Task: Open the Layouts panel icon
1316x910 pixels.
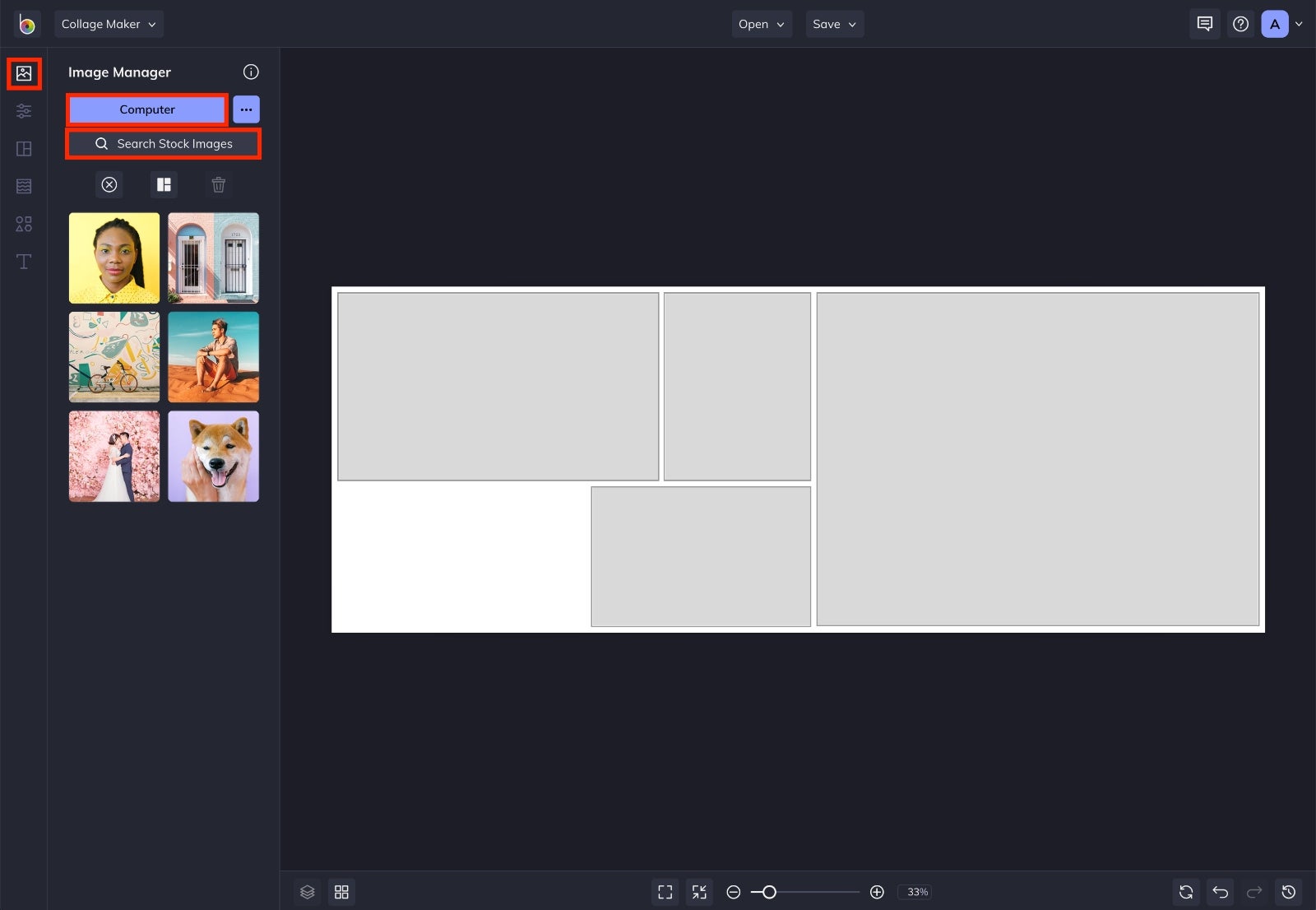Action: click(24, 149)
